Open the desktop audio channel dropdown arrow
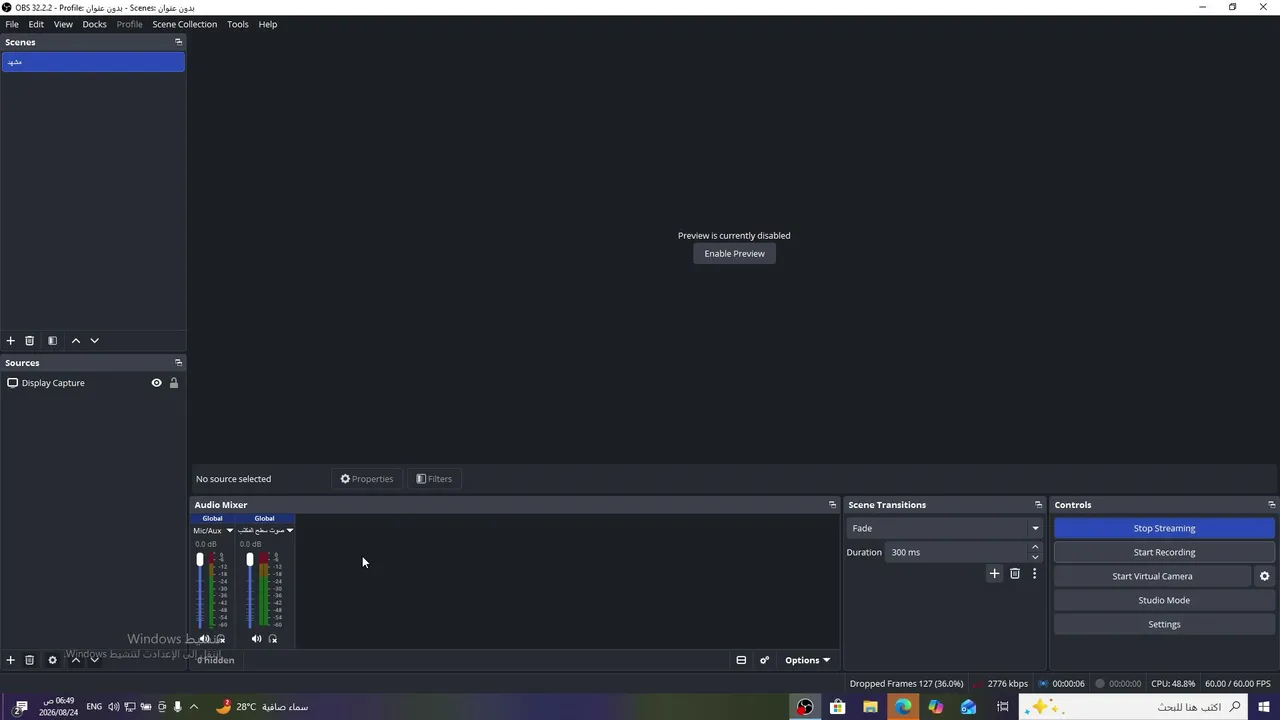The image size is (1280, 720). (290, 531)
